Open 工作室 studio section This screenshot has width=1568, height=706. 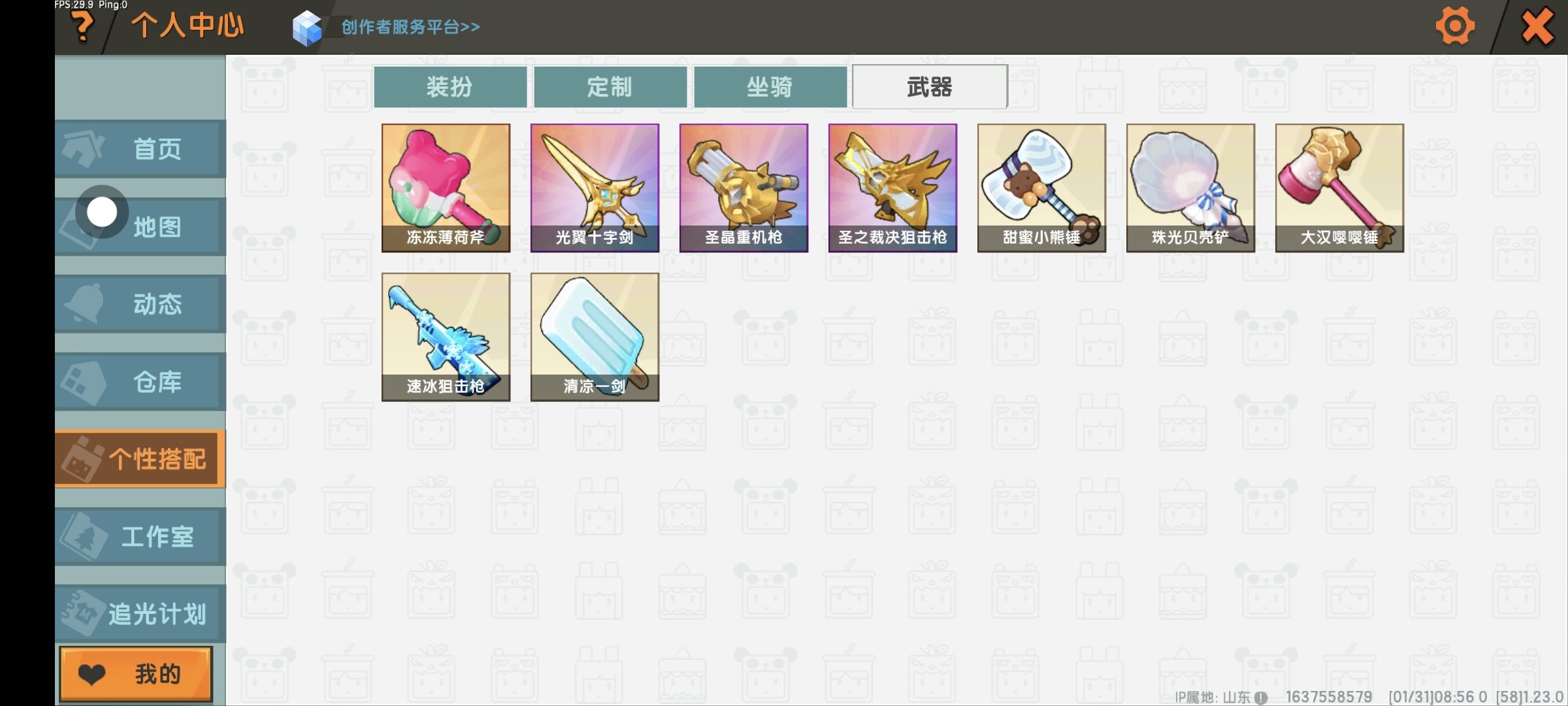point(140,537)
